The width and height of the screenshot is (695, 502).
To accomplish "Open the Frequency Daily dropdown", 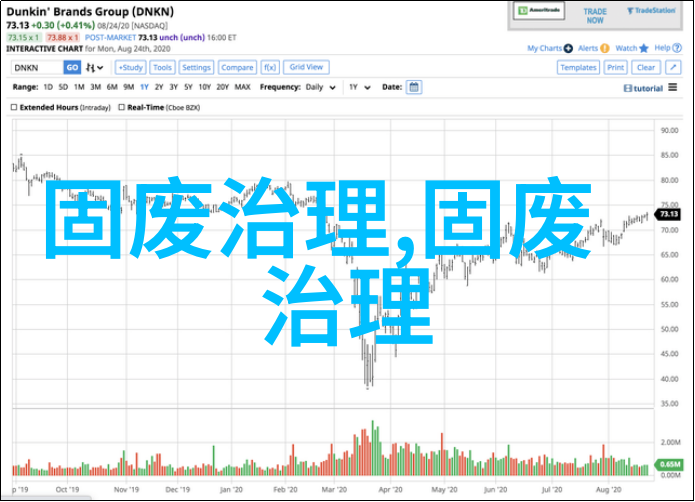I will tap(320, 87).
